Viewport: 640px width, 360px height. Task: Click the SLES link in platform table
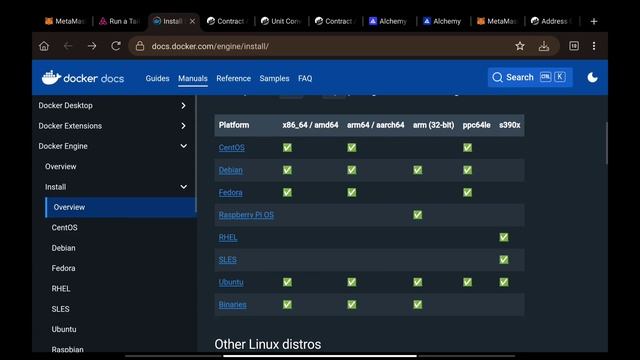click(227, 260)
